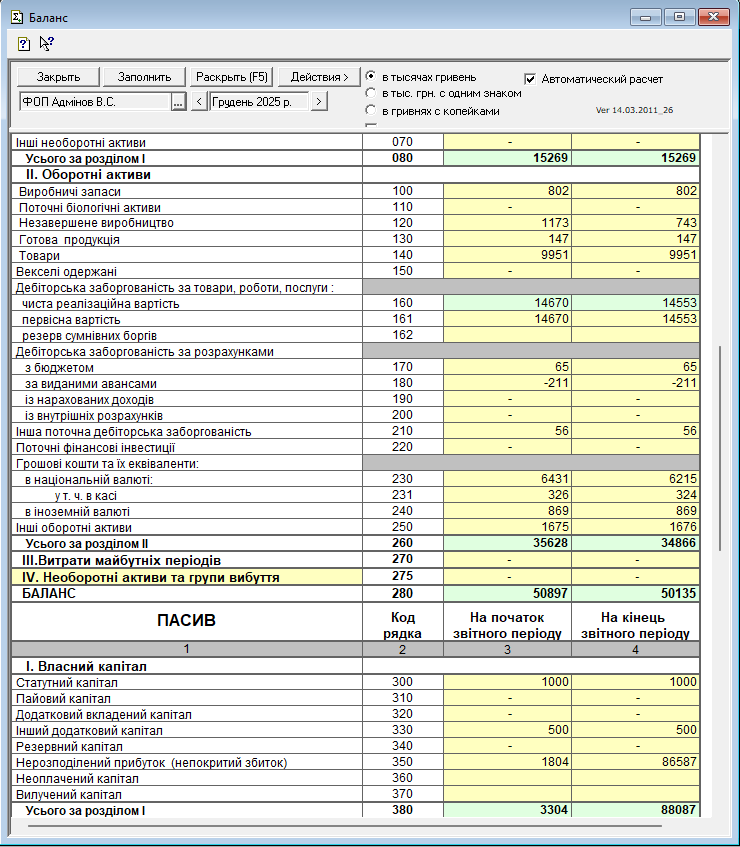Click the Раскрыть (F5) button
Screen dimensions: 740x847
click(x=232, y=77)
